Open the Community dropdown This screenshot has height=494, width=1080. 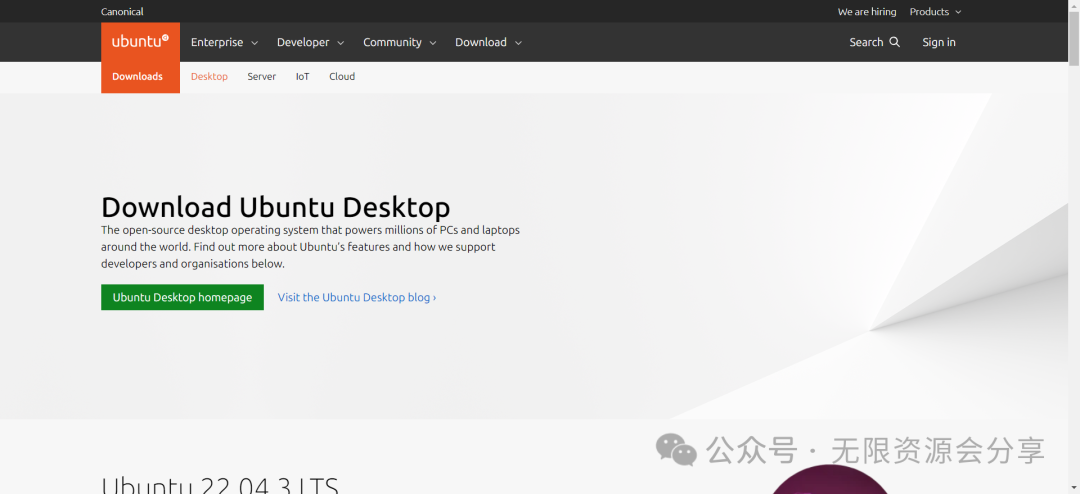[400, 42]
